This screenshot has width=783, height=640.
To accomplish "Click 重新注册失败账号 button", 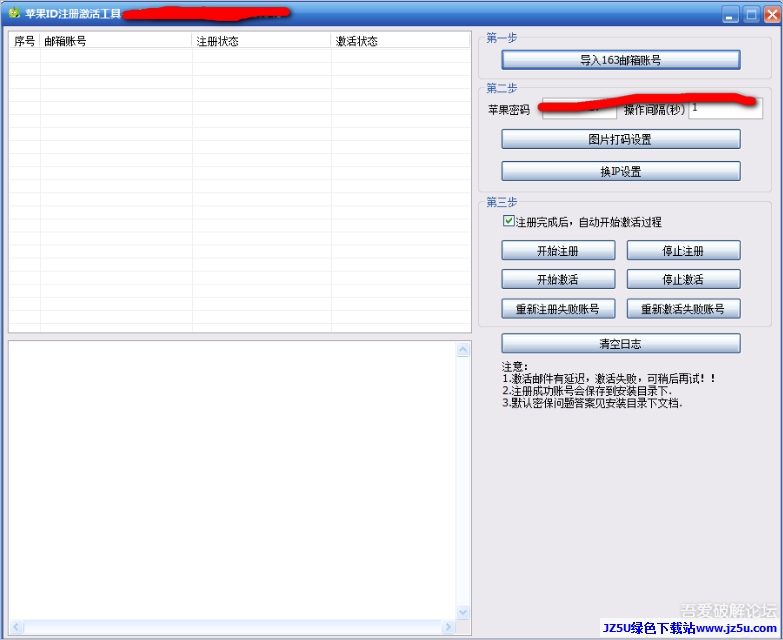I will point(558,309).
